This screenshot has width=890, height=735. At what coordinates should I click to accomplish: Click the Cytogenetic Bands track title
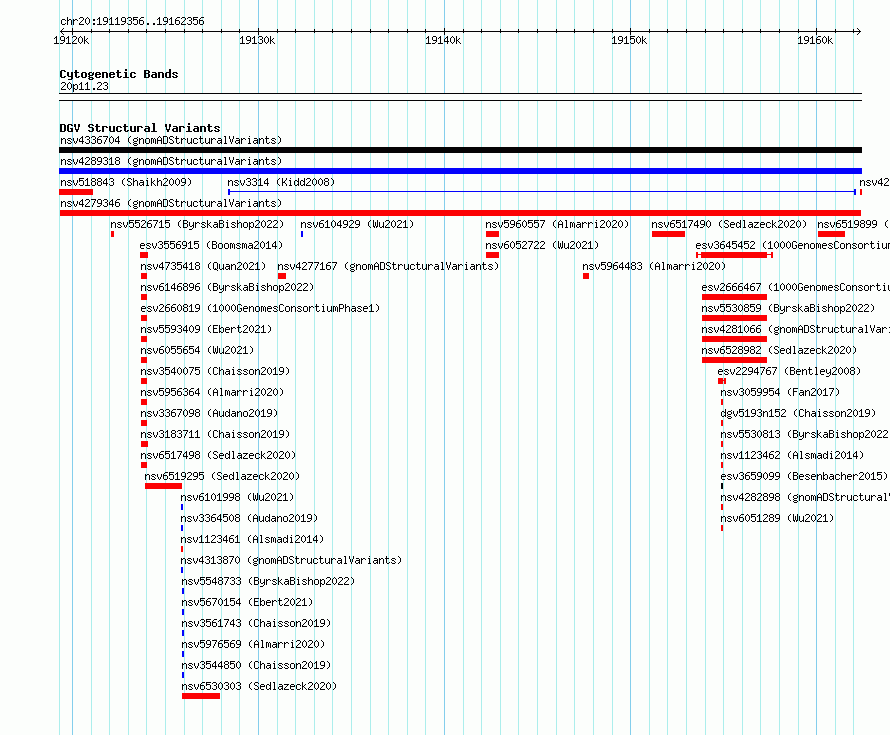(x=119, y=74)
